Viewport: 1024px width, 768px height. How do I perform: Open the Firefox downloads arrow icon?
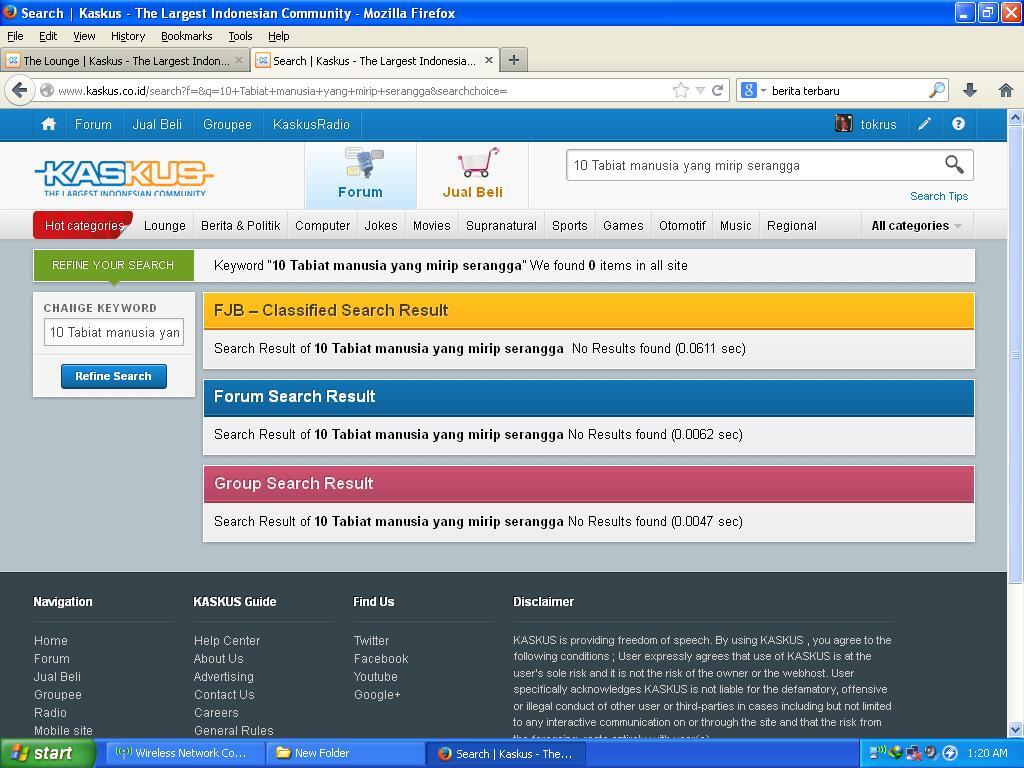970,90
